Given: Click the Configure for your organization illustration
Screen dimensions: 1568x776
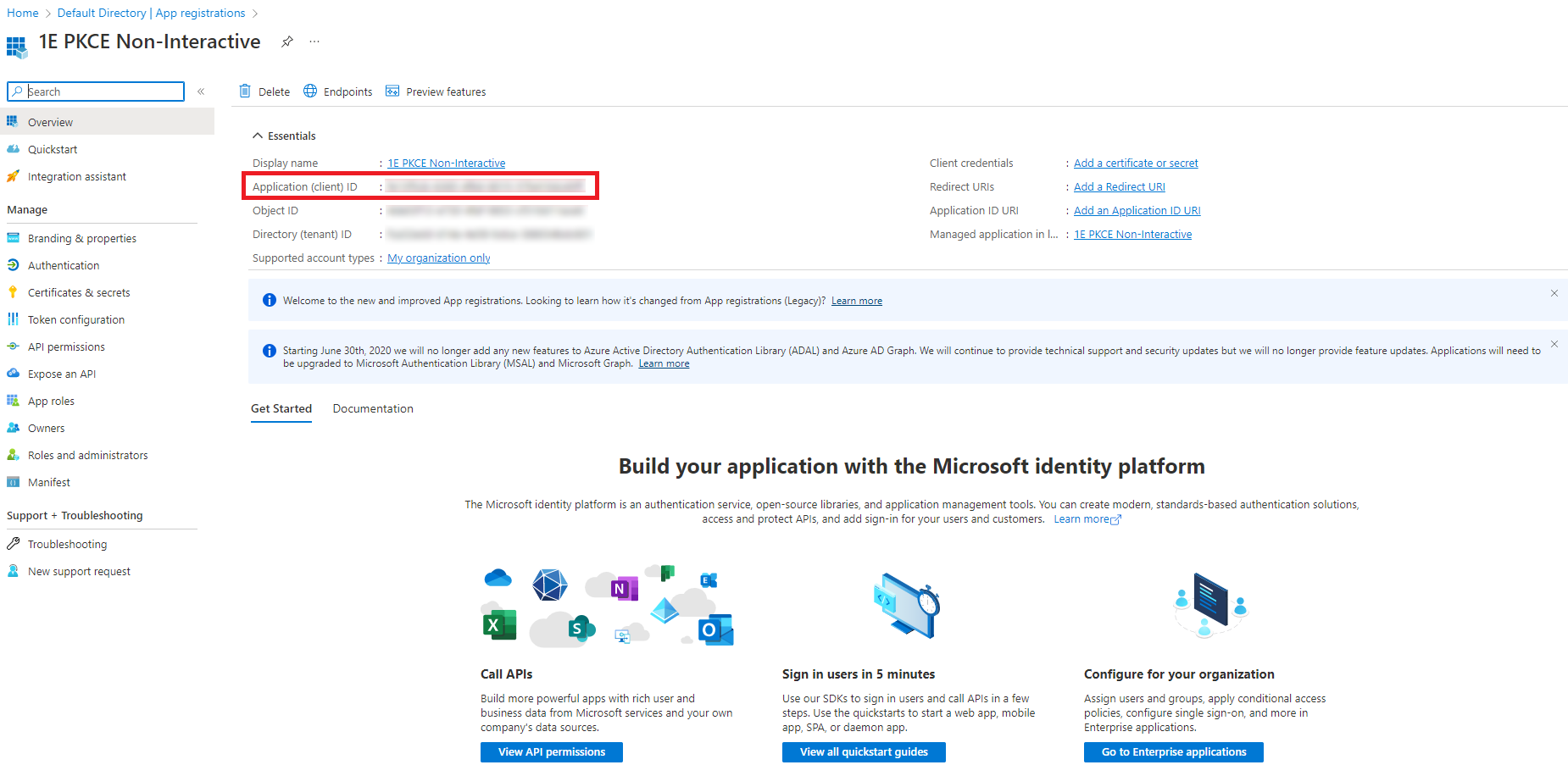Looking at the screenshot, I should tap(1210, 606).
